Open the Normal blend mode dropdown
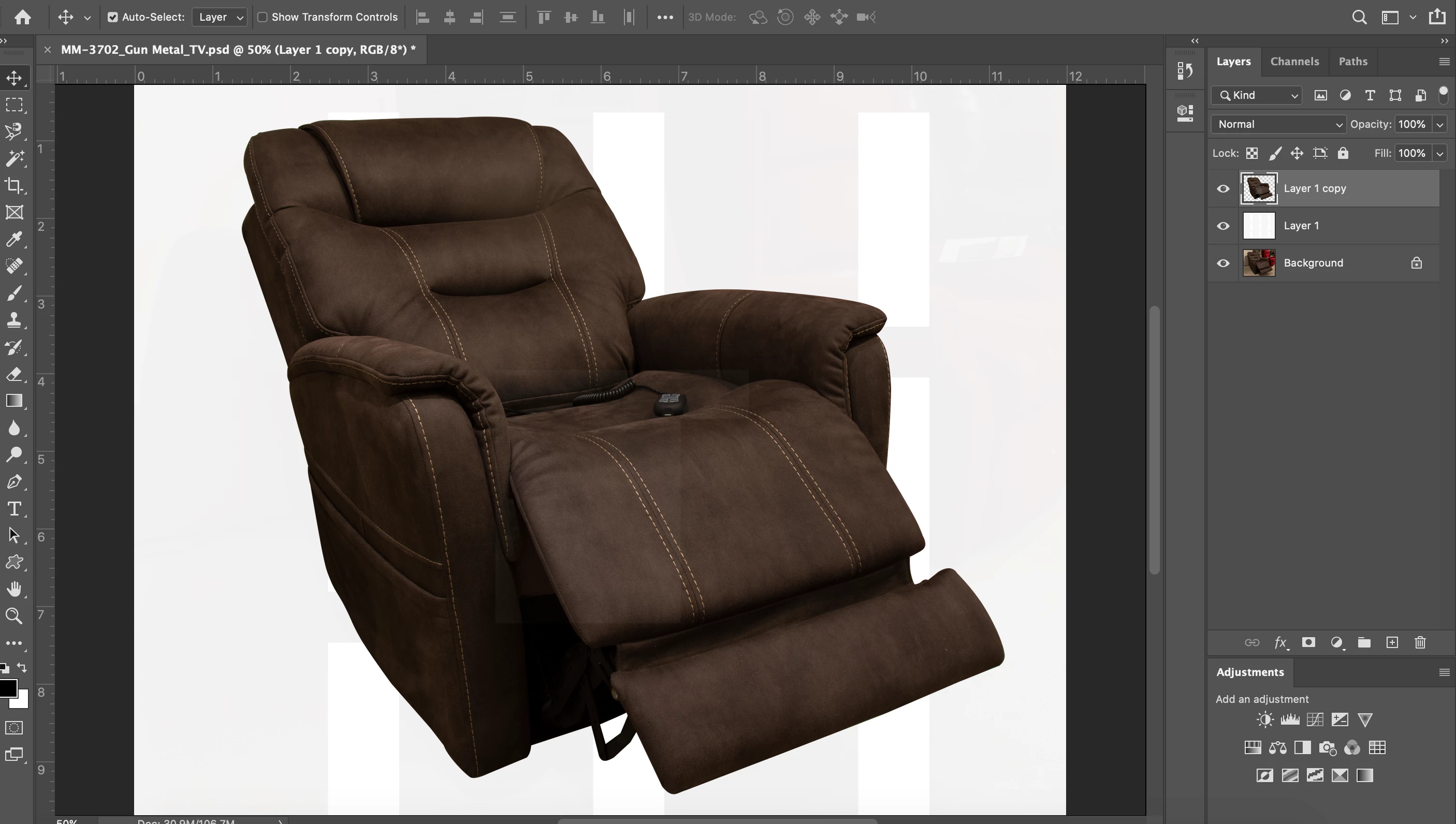 click(1278, 125)
